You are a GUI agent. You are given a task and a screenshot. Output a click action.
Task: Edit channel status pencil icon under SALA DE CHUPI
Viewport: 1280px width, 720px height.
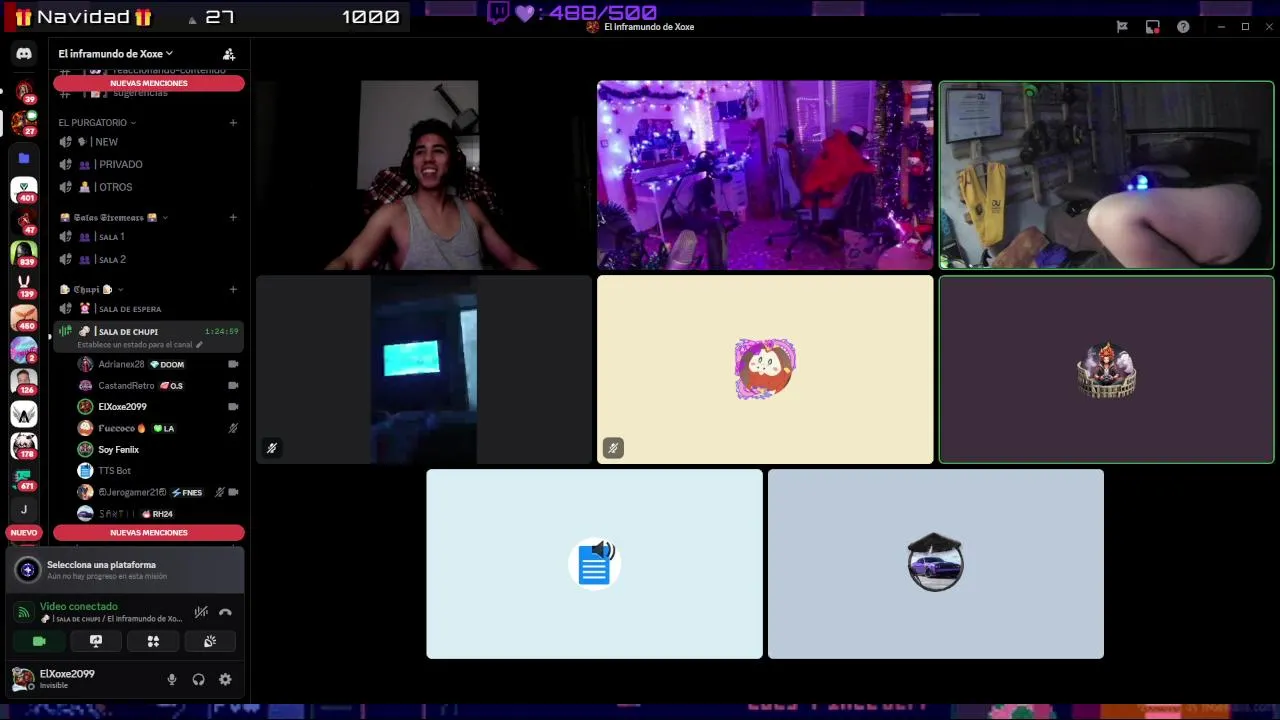pos(199,345)
